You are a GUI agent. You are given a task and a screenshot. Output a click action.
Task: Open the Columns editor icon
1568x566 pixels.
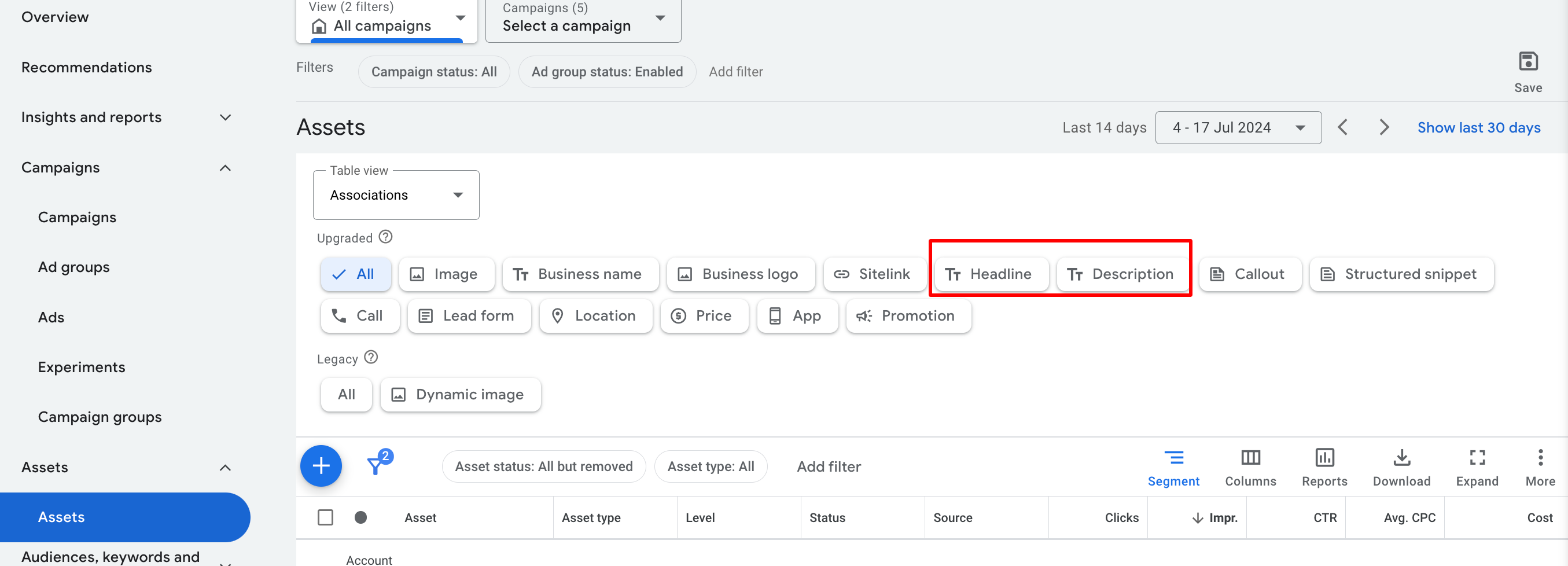[1250, 458]
